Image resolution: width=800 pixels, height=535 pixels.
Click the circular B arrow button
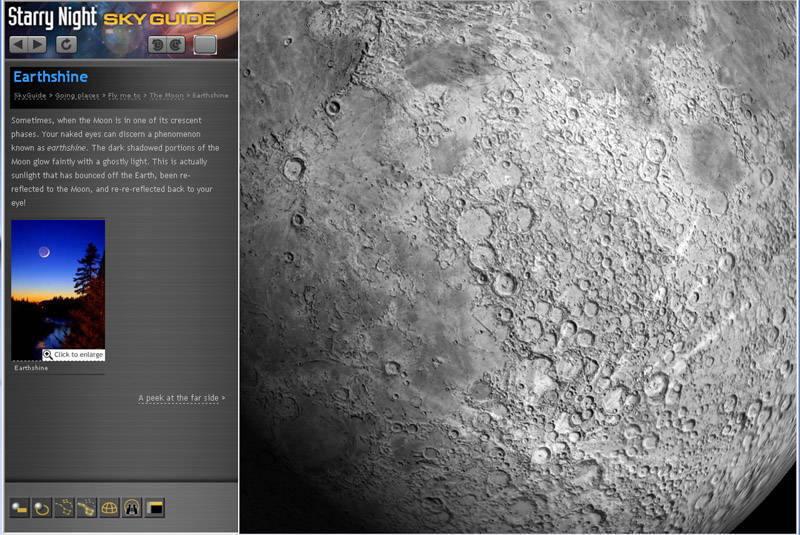click(157, 45)
